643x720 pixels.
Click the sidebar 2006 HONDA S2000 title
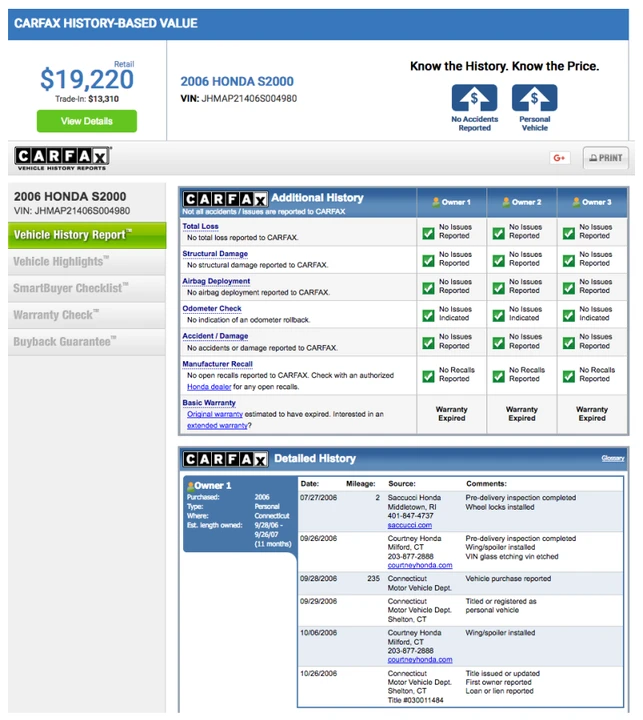[x=70, y=197]
